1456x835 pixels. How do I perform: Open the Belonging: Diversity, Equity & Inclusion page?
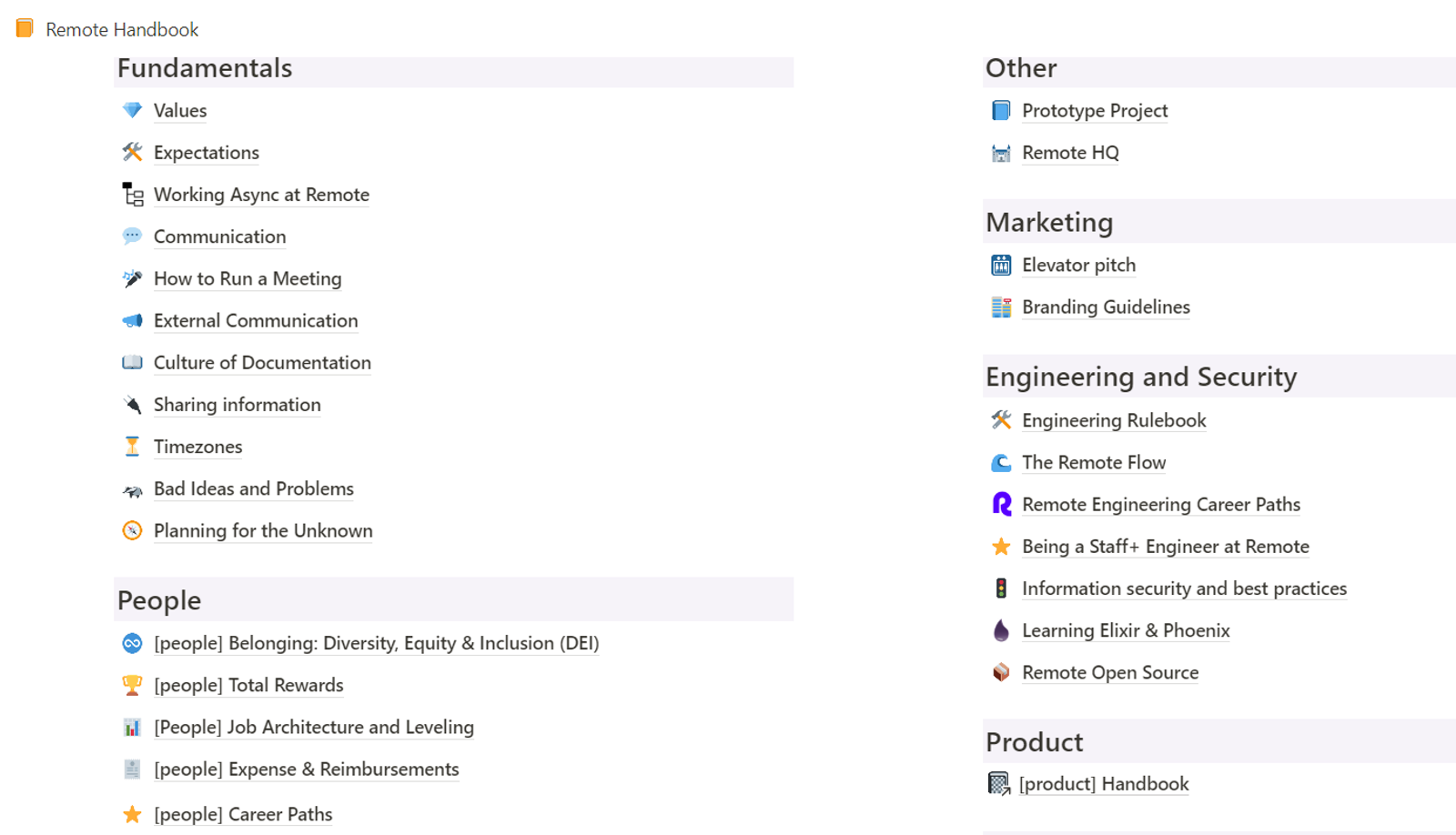tap(377, 643)
